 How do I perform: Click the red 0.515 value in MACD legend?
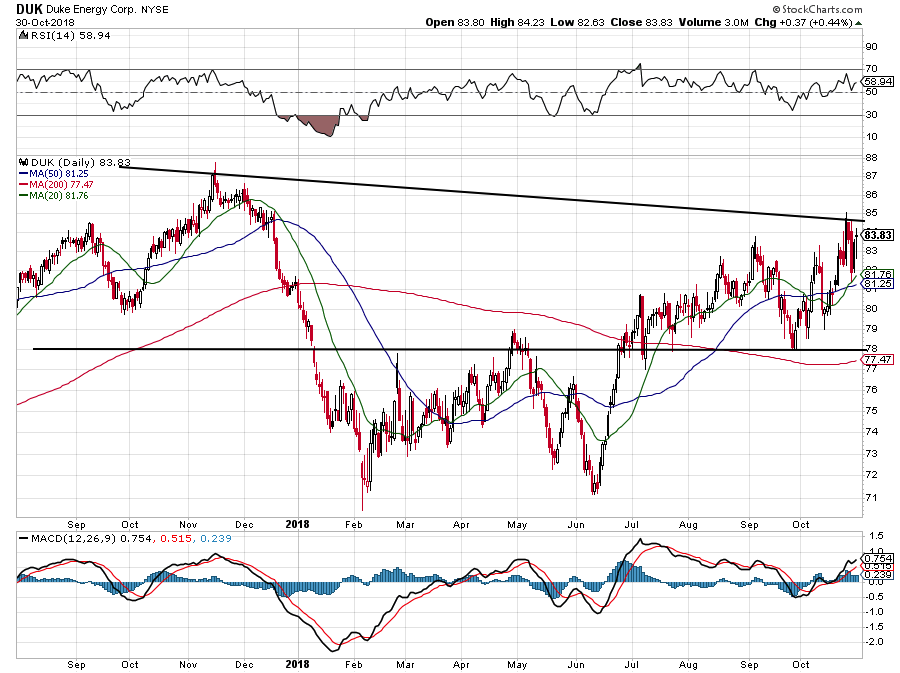[175, 539]
